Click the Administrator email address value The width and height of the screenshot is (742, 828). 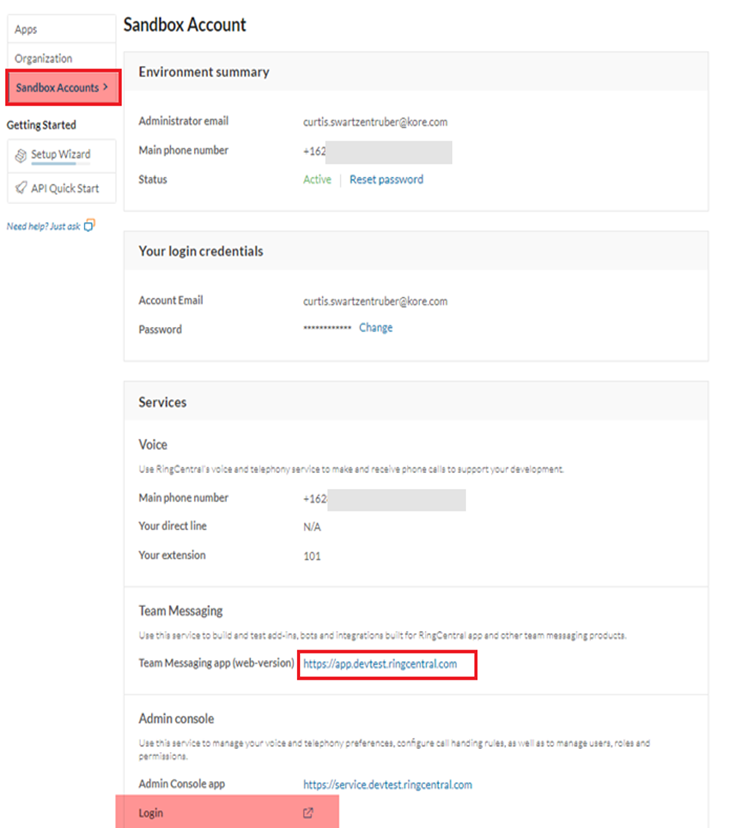pyautogui.click(x=375, y=122)
